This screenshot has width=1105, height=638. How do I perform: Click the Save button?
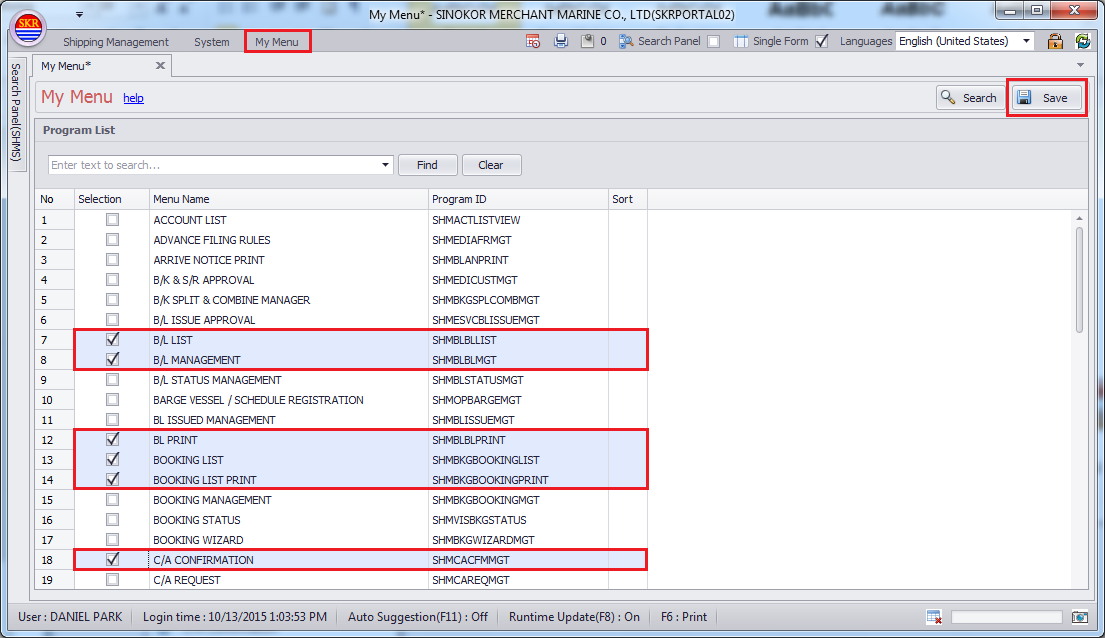click(x=1046, y=98)
